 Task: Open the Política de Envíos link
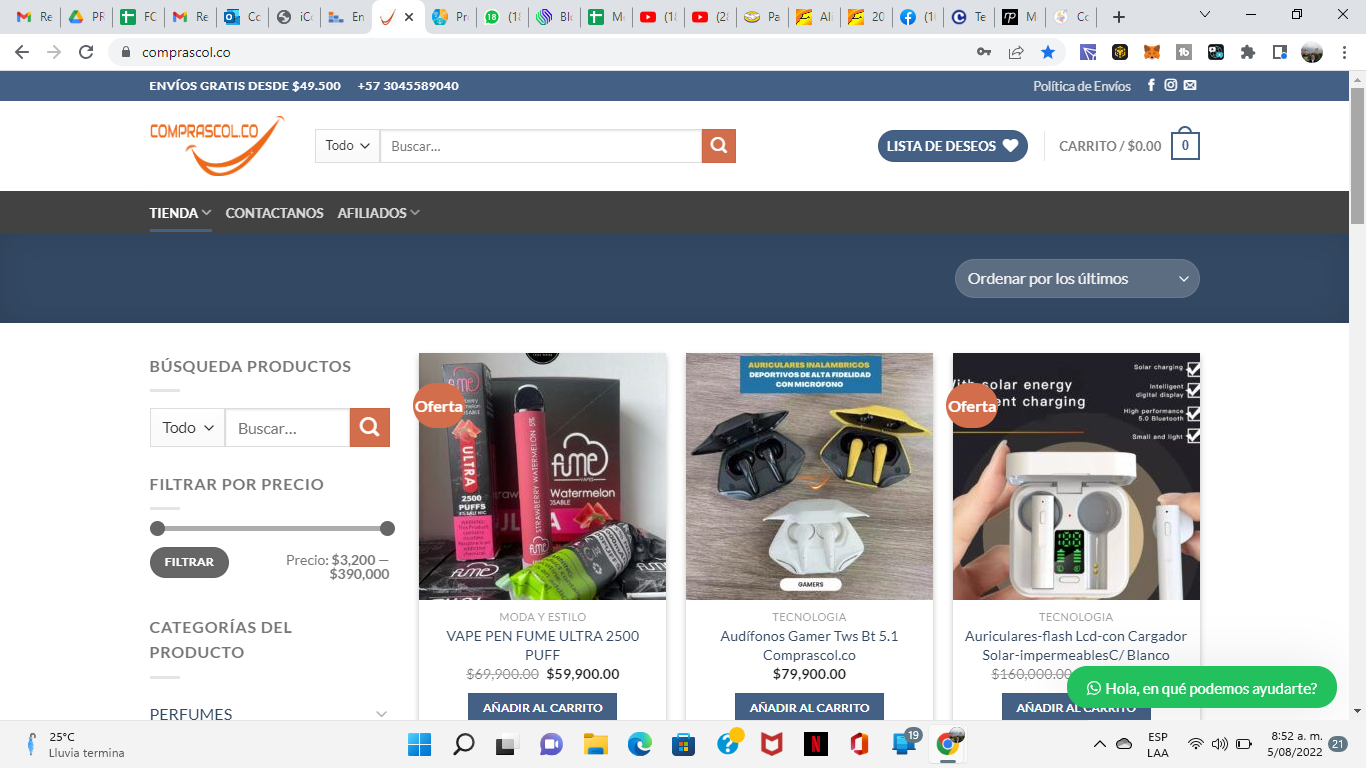pos(1082,86)
